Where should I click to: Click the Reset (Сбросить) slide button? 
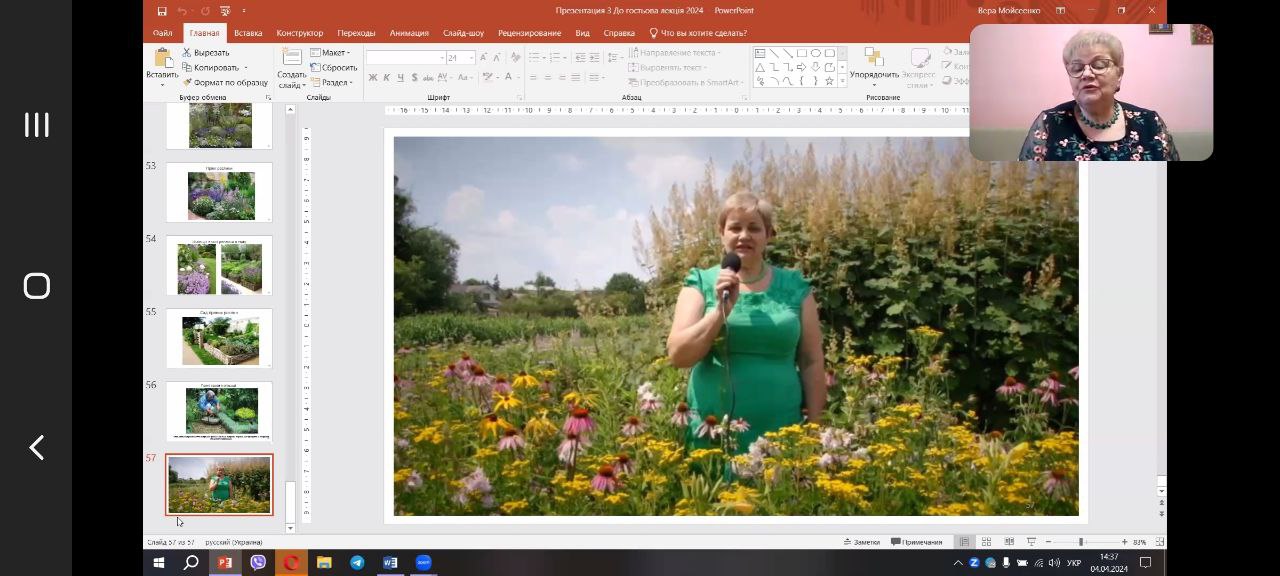click(334, 68)
